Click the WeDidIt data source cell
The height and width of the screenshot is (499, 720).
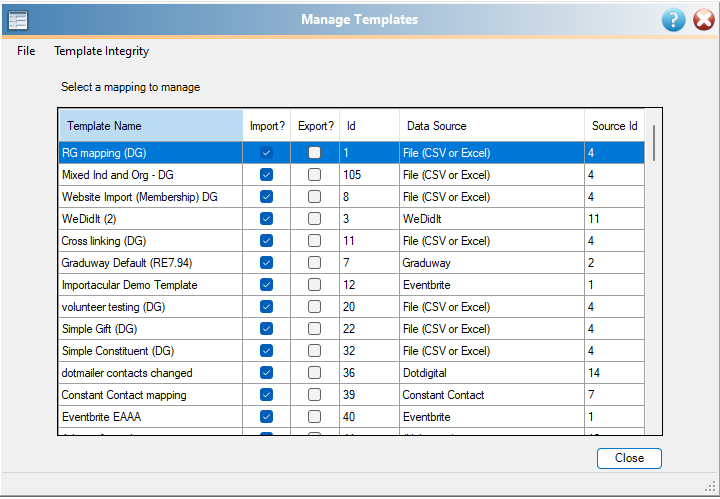tap(492, 219)
